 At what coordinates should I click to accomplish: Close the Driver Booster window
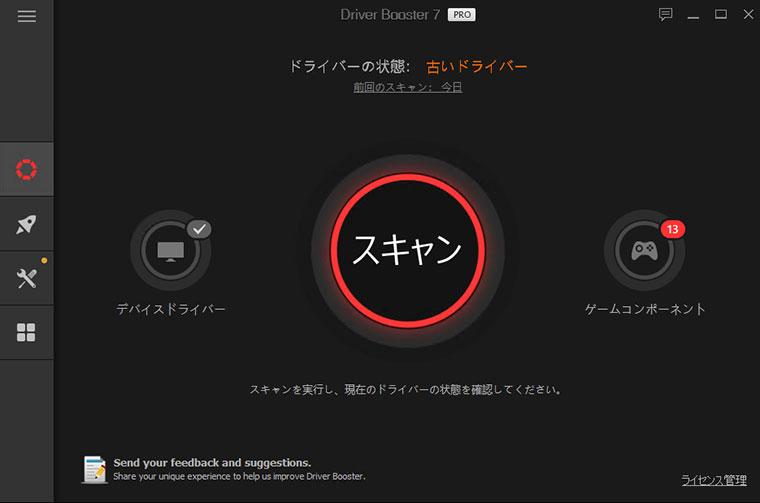[748, 15]
